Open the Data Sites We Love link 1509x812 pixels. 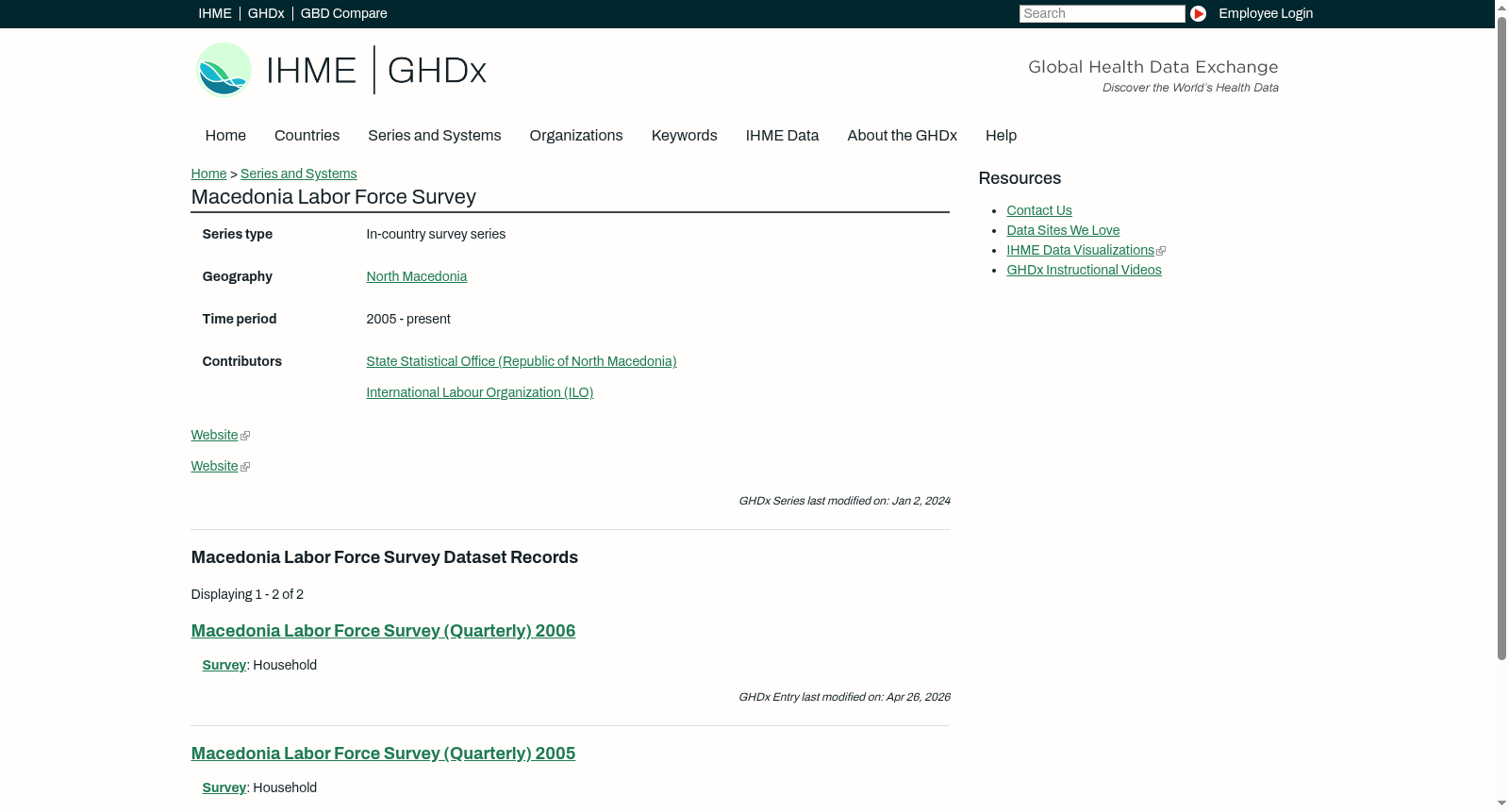[x=1063, y=230]
